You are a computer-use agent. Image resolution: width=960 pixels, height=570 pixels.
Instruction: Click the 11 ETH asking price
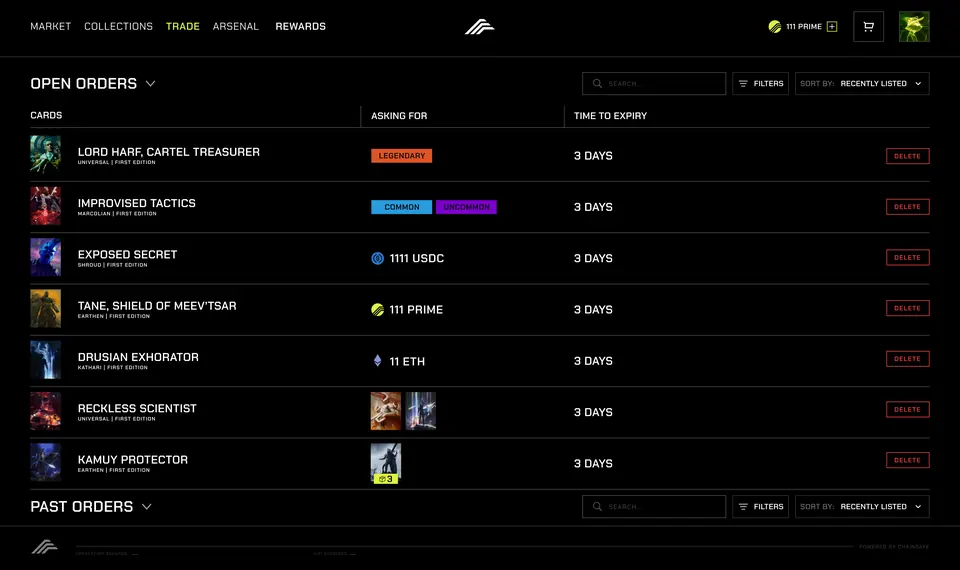(407, 361)
